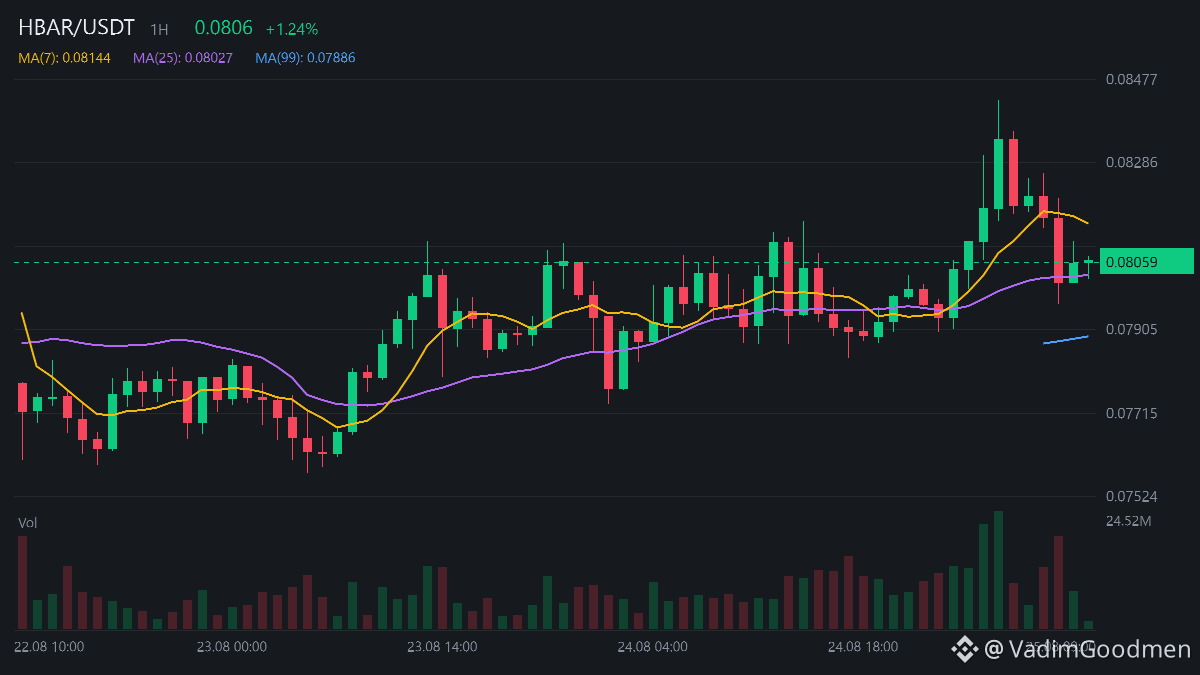Click the +1.24% change indicator
Screen dimensions: 1200x675
click(292, 29)
